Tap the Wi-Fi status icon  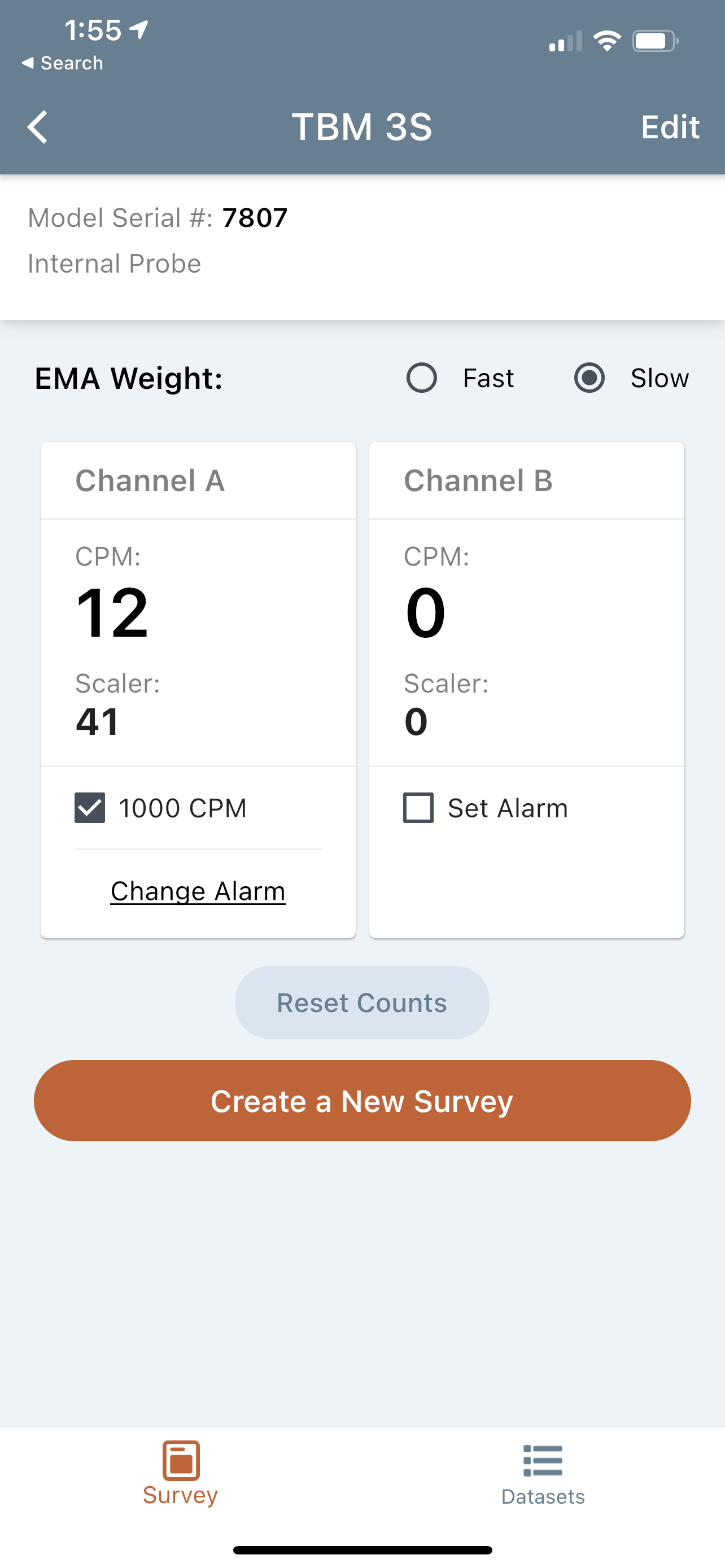(607, 41)
